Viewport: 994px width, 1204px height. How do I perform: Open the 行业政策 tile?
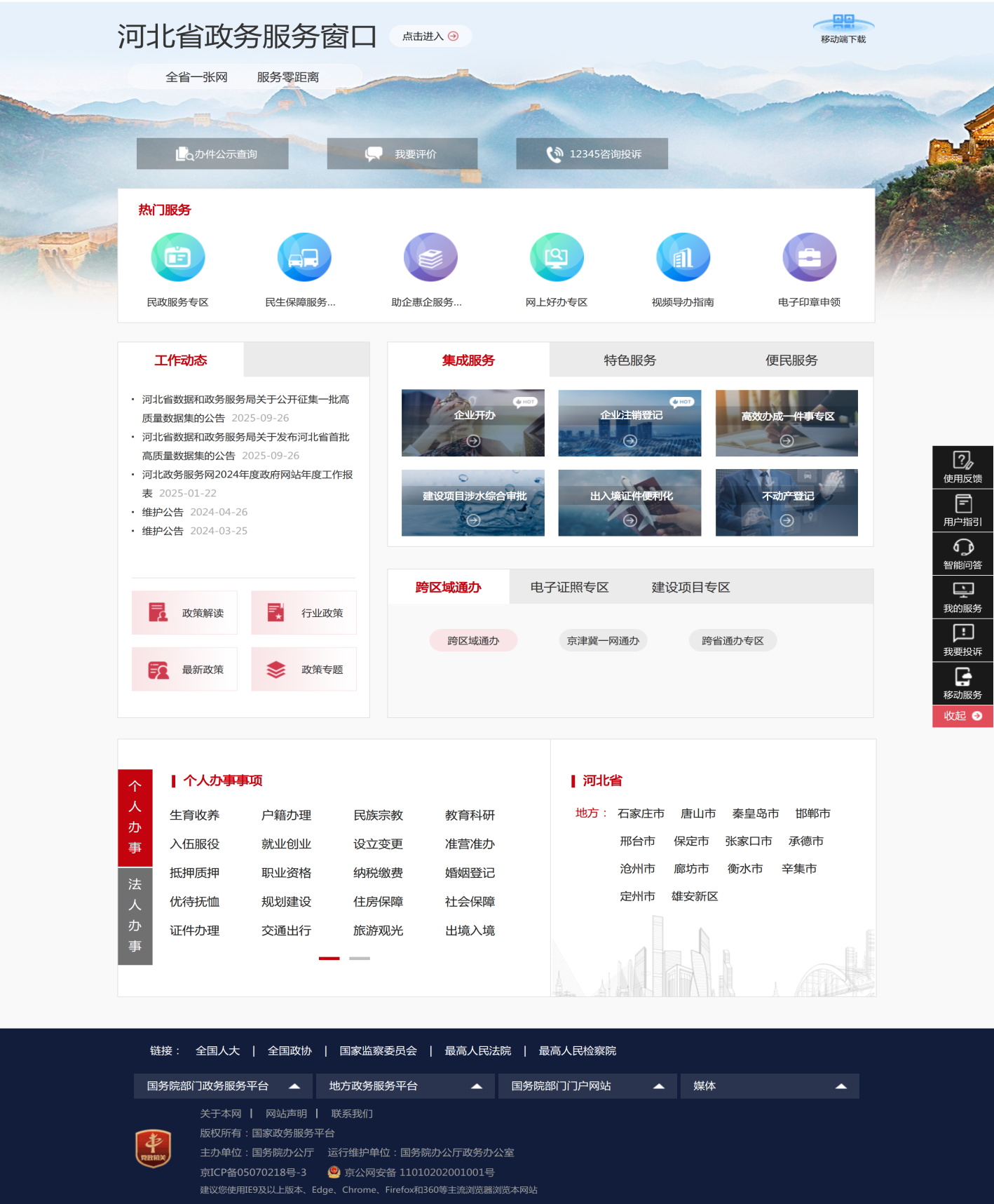304,613
